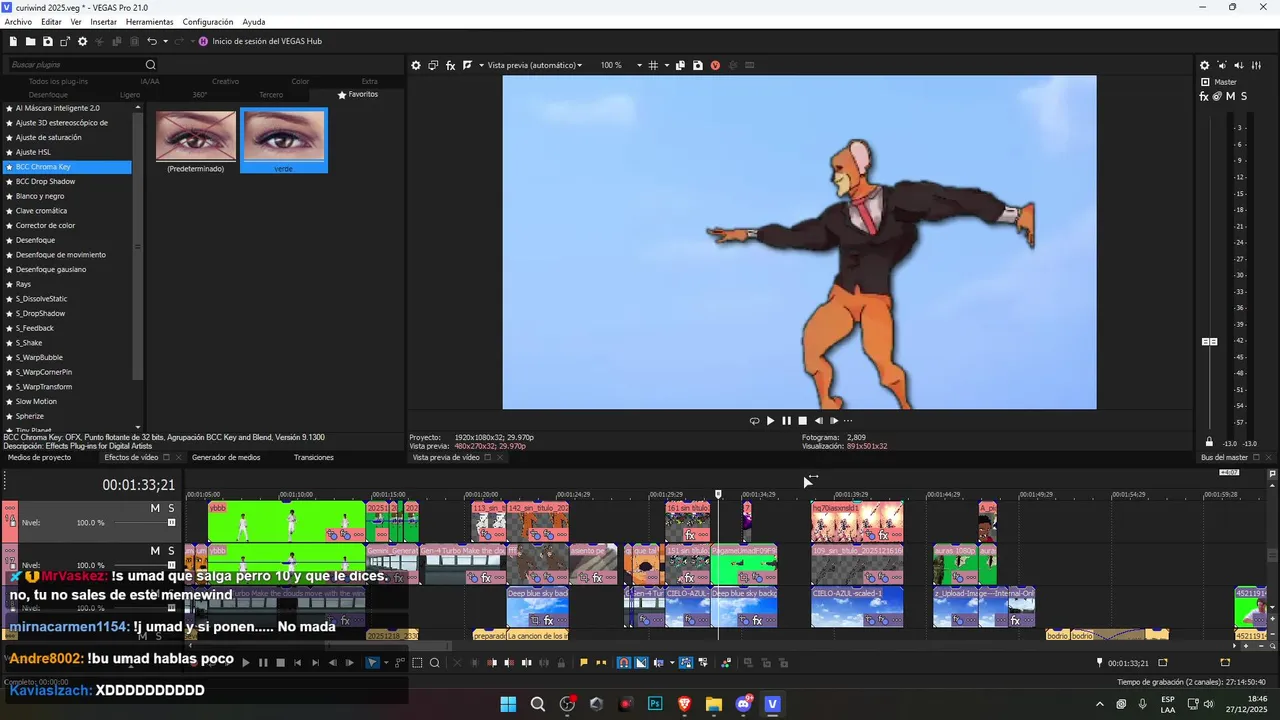
Task: Open Master bus FX button
Action: (x=1205, y=96)
